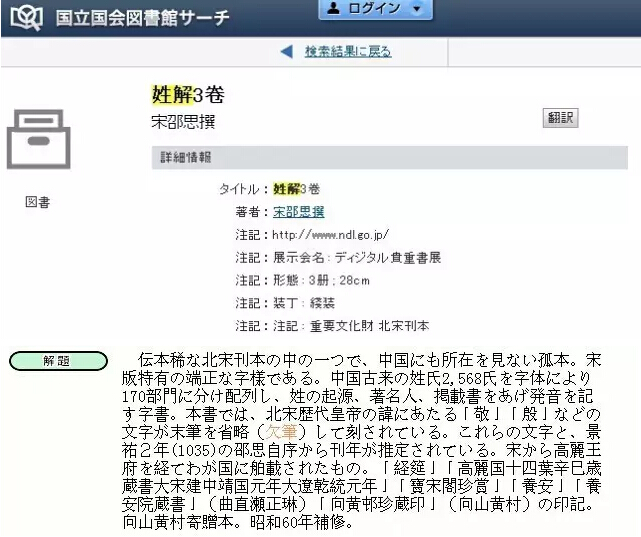The width and height of the screenshot is (641, 537).
Task: Click the 図書 label under the icon
Action: point(37,202)
